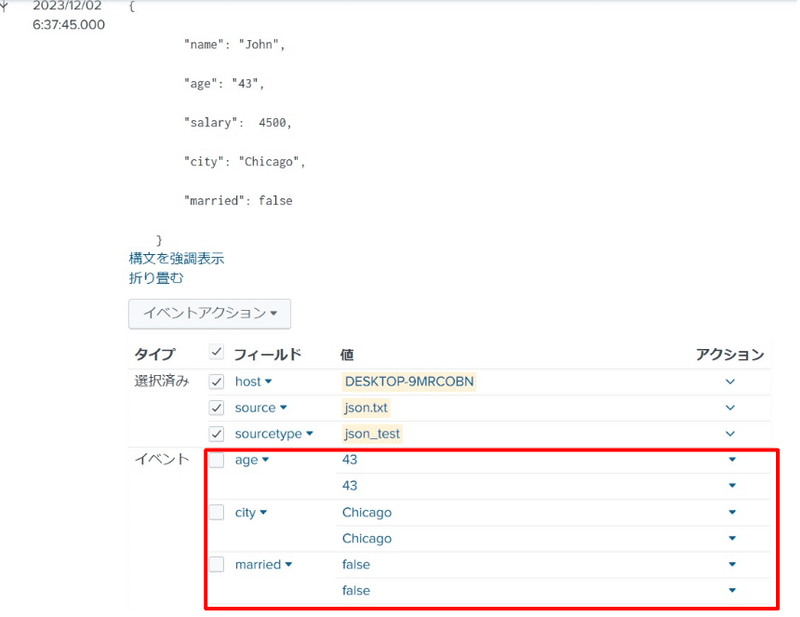Screen dimensions: 800x617
Task: Check the married field checkbox
Action: coord(216,564)
